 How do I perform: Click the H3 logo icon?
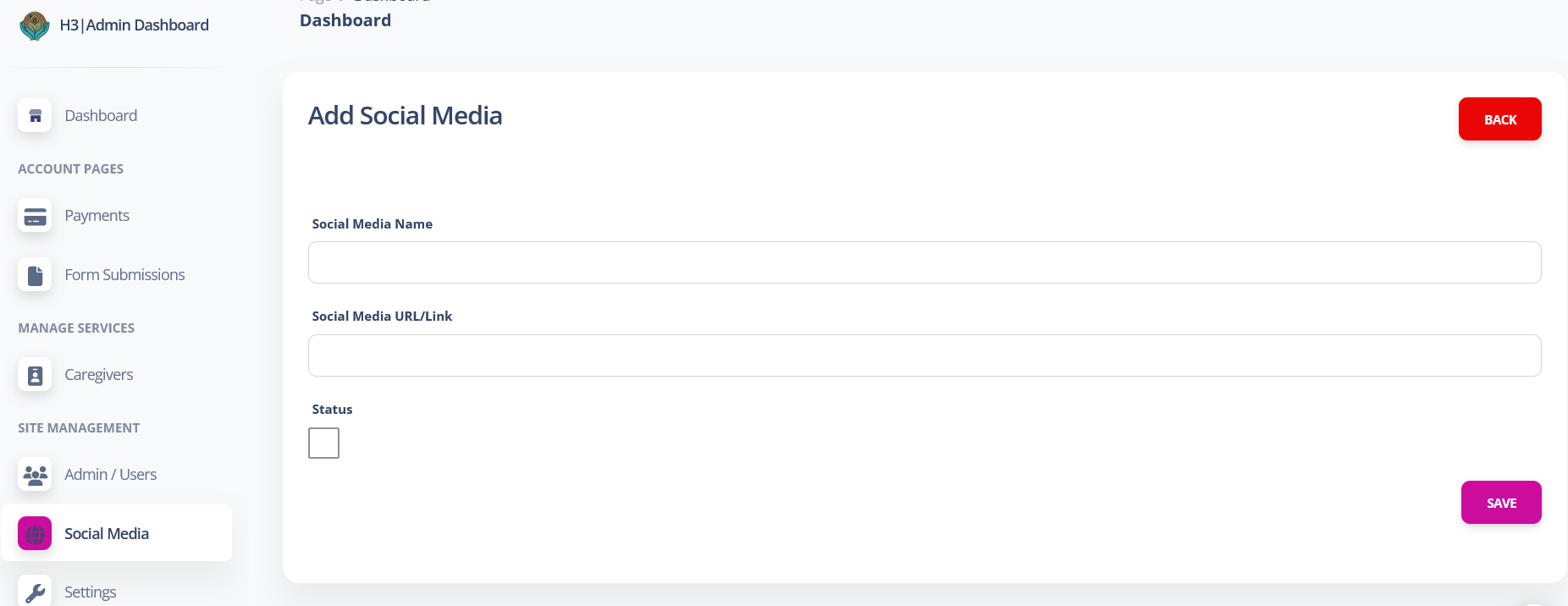[x=34, y=25]
